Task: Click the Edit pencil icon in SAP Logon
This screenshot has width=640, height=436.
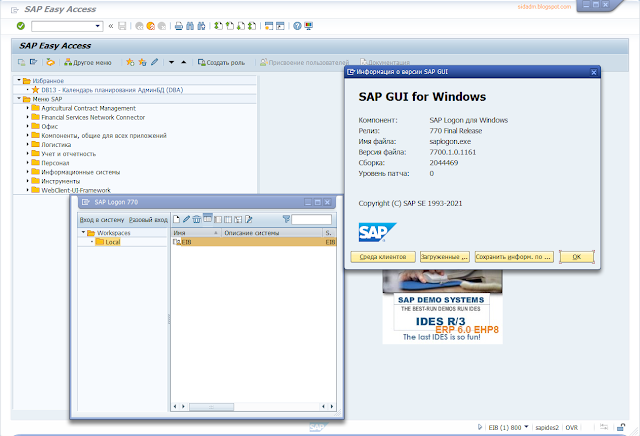Action: (187, 219)
